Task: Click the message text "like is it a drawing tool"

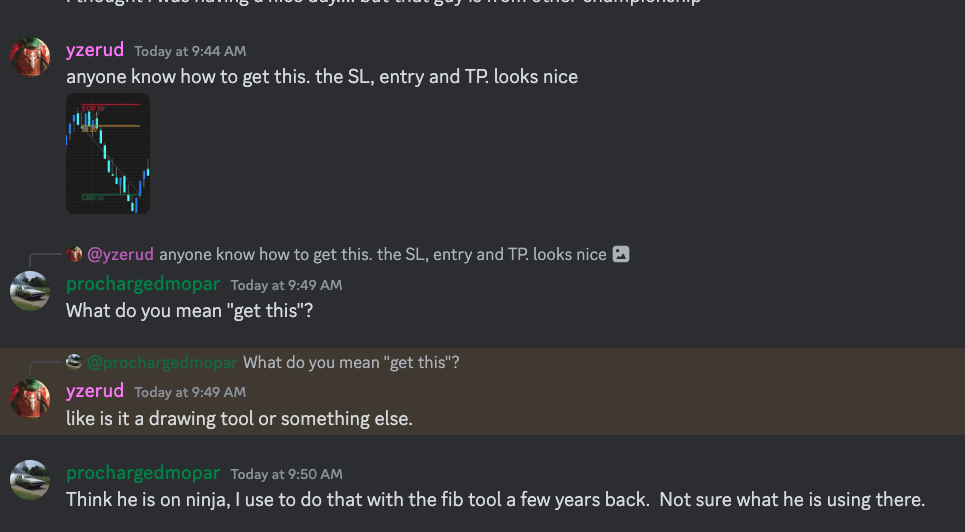Action: tap(239, 419)
